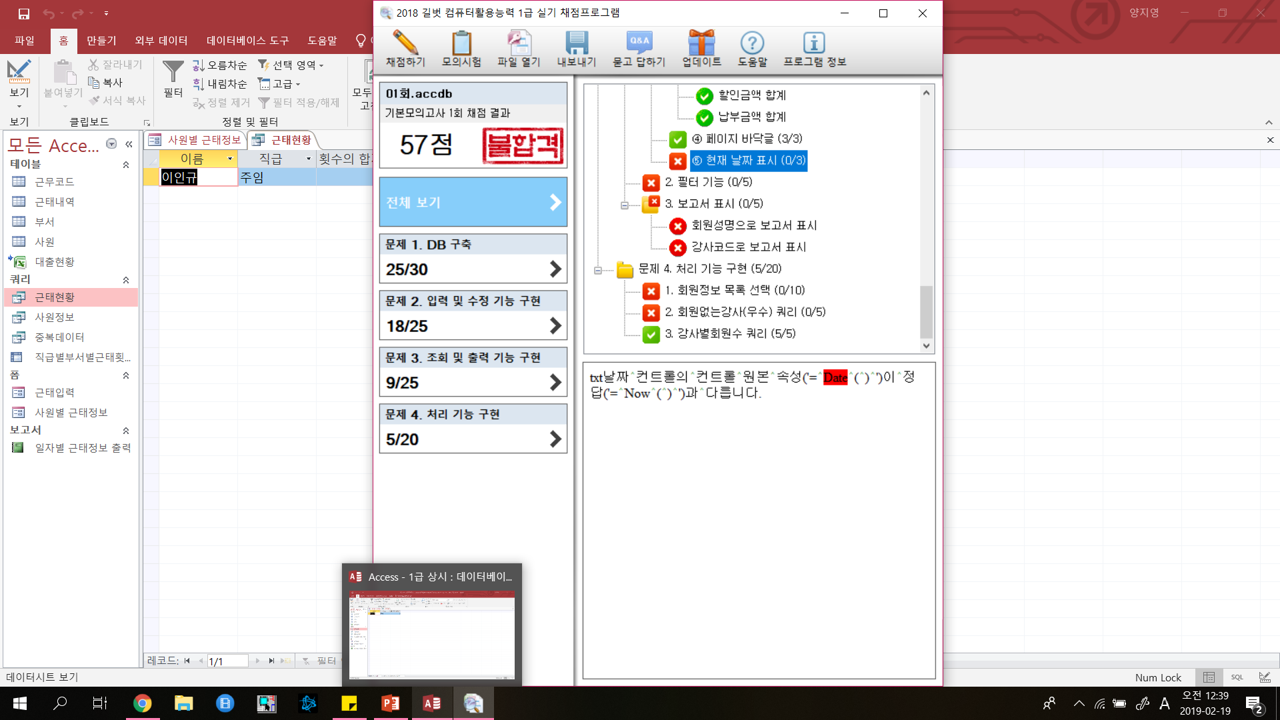Select 2. 필터 기능 tree item

pyautogui.click(x=708, y=182)
